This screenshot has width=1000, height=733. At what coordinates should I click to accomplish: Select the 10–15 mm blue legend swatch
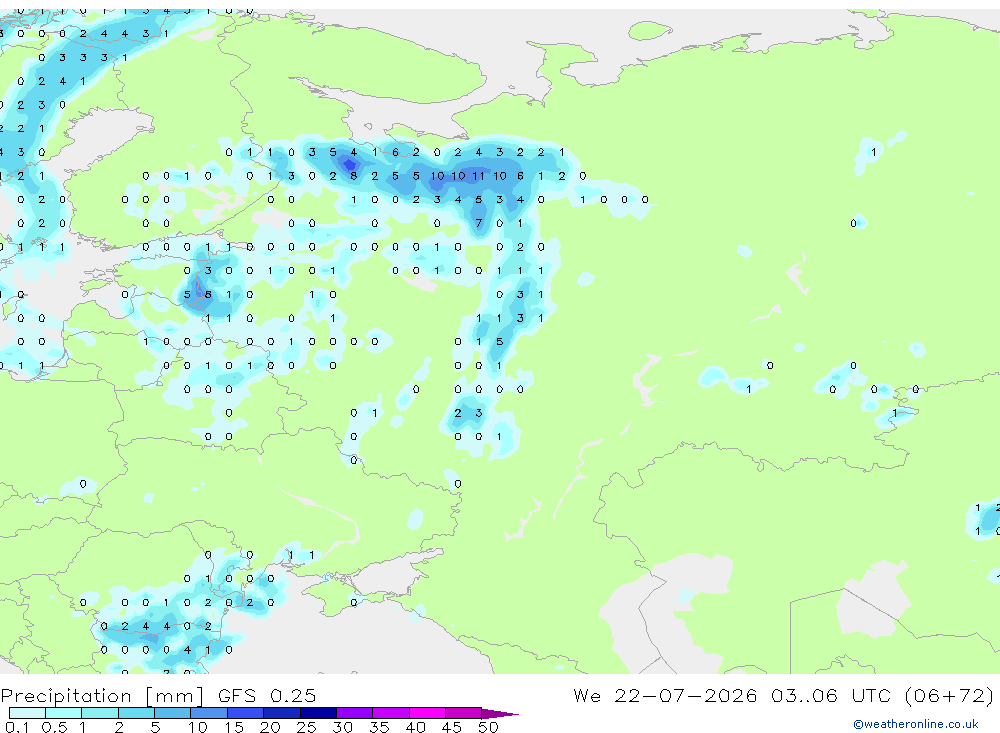tap(209, 713)
